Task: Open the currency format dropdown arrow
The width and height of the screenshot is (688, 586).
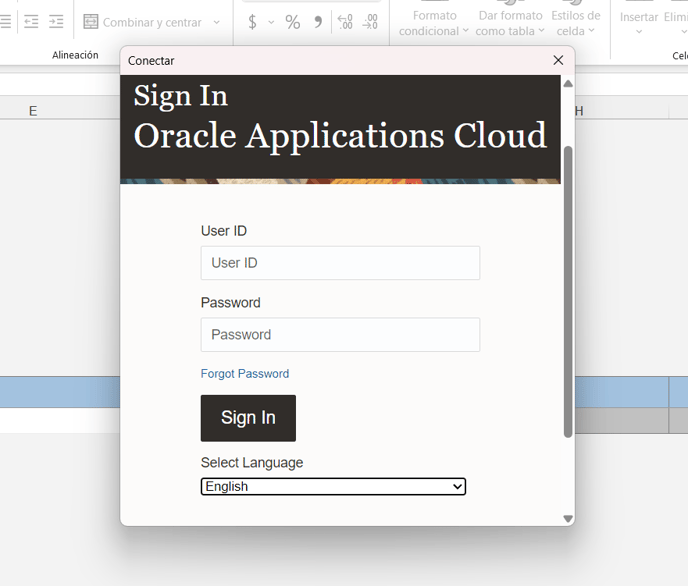Action: 271,22
